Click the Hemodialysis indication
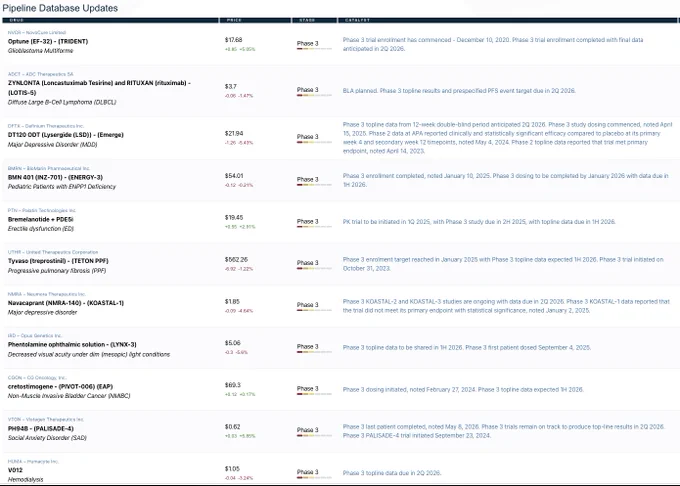680x486 pixels. (26, 479)
